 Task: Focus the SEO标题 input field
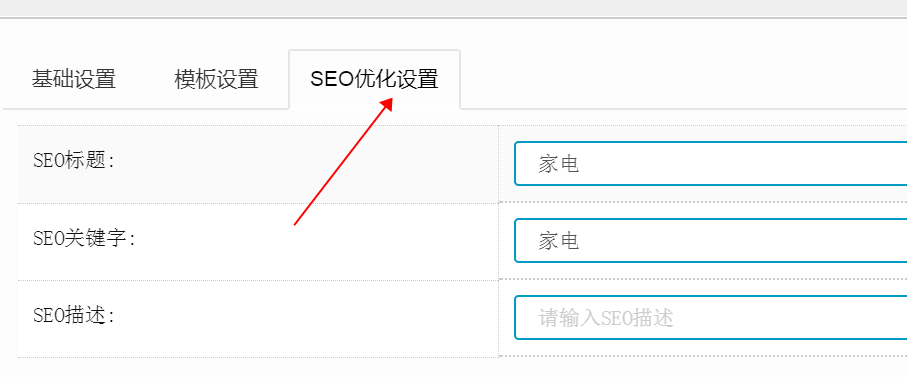point(710,164)
